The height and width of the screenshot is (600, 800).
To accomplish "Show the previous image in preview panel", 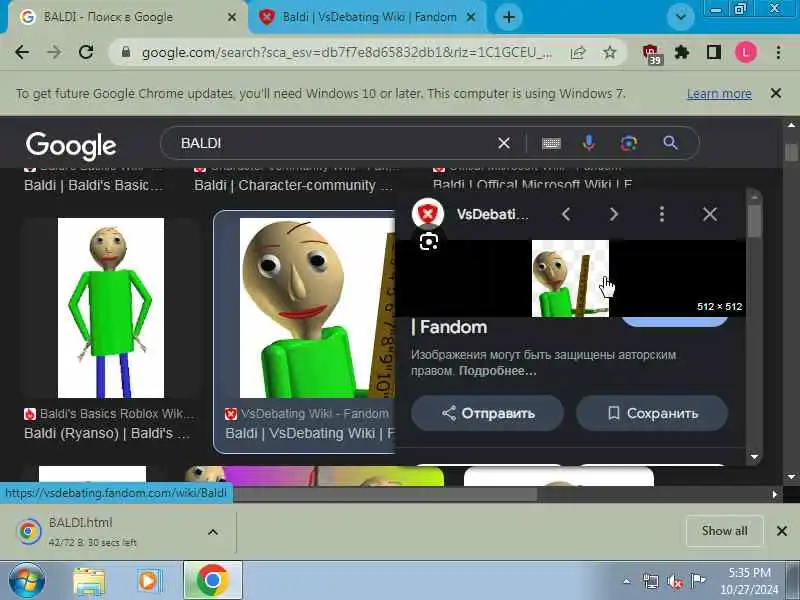I will tap(566, 214).
